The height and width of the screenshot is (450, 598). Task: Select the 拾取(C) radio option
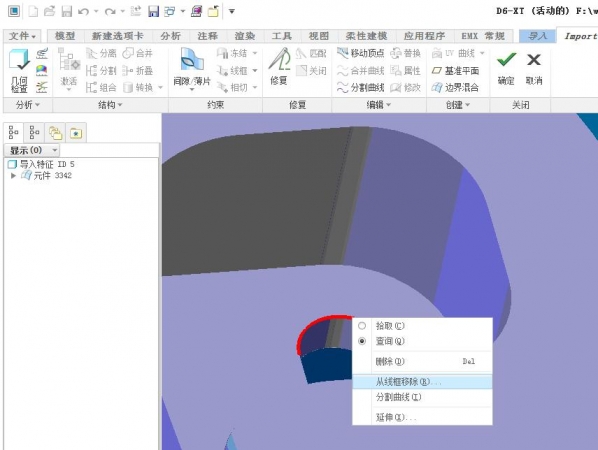pyautogui.click(x=362, y=326)
